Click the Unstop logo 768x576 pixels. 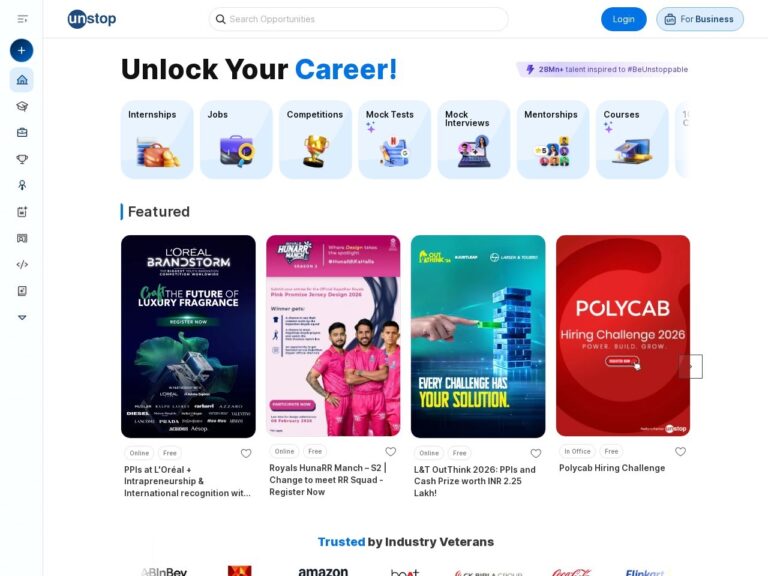pos(92,19)
